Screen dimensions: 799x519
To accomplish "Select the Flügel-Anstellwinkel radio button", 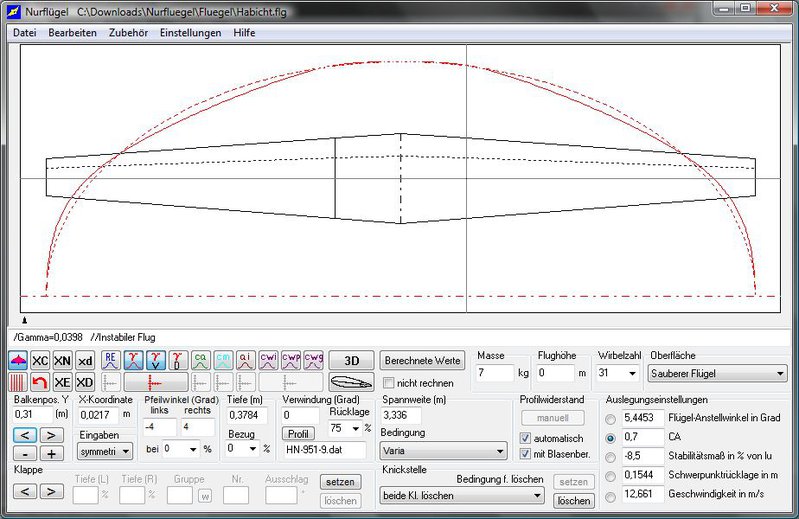I will click(611, 418).
